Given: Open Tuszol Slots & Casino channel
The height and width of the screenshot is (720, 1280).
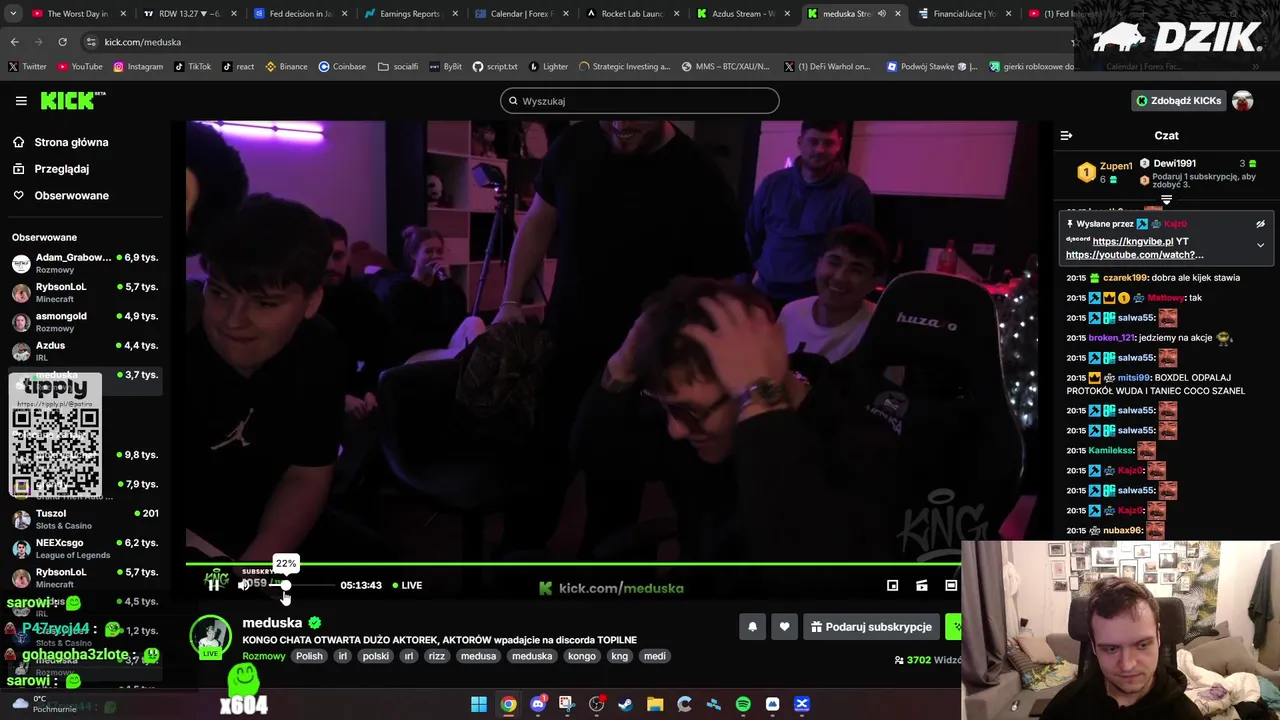Looking at the screenshot, I should (85, 519).
